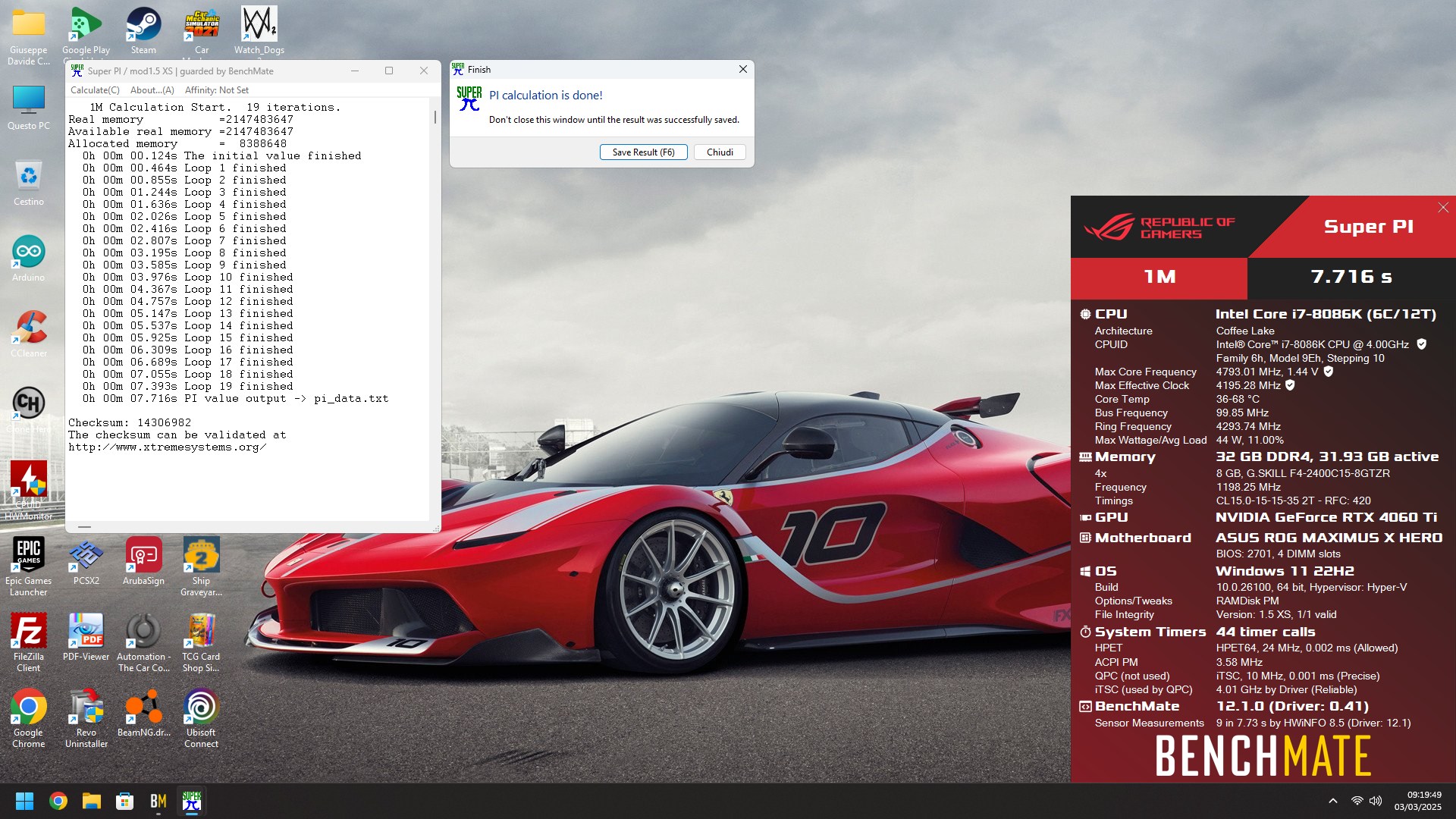The image size is (1456, 819).
Task: Click the Windows Start button
Action: coord(24,801)
